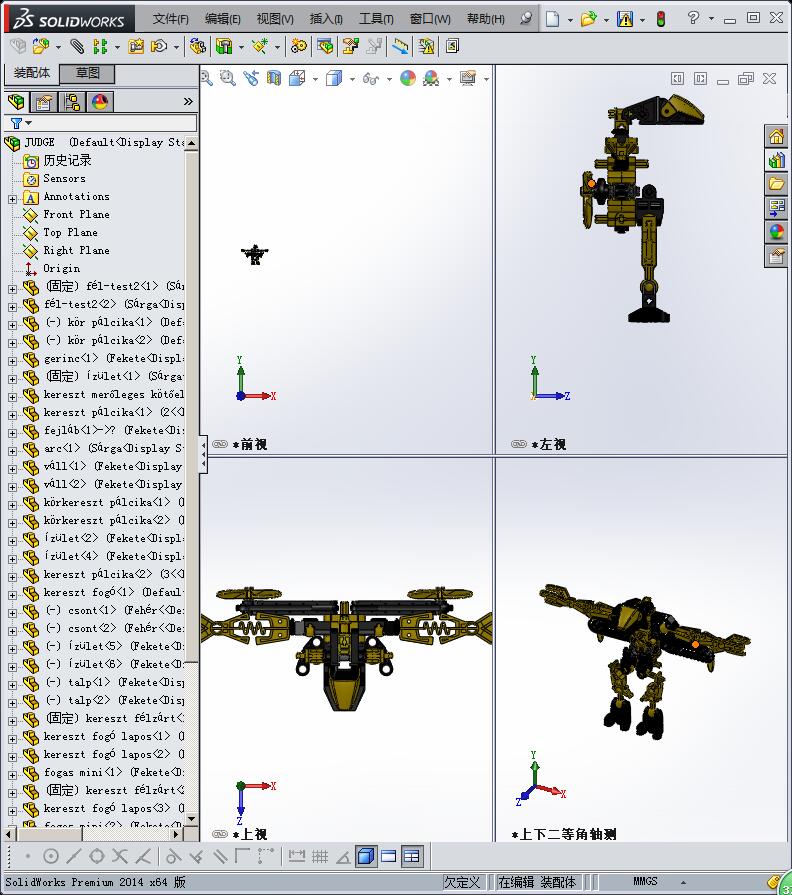Viewport: 792px width, 895px height.
Task: Click the New document icon
Action: [x=552, y=19]
